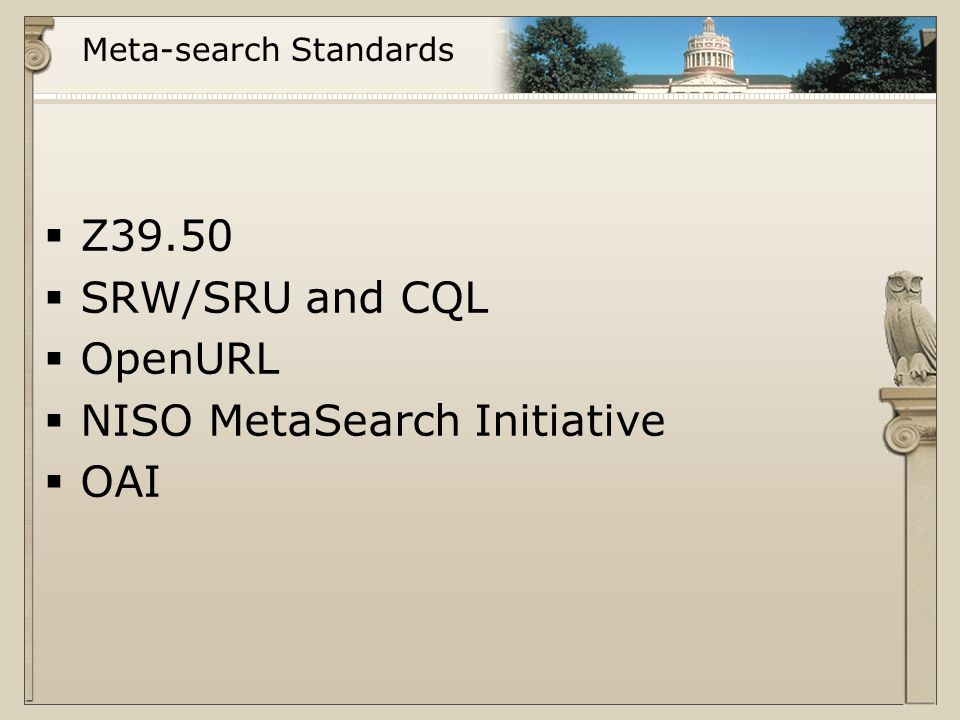960x720 pixels.
Task: Click the square bullet before SRW/SRU
Action: [x=54, y=298]
